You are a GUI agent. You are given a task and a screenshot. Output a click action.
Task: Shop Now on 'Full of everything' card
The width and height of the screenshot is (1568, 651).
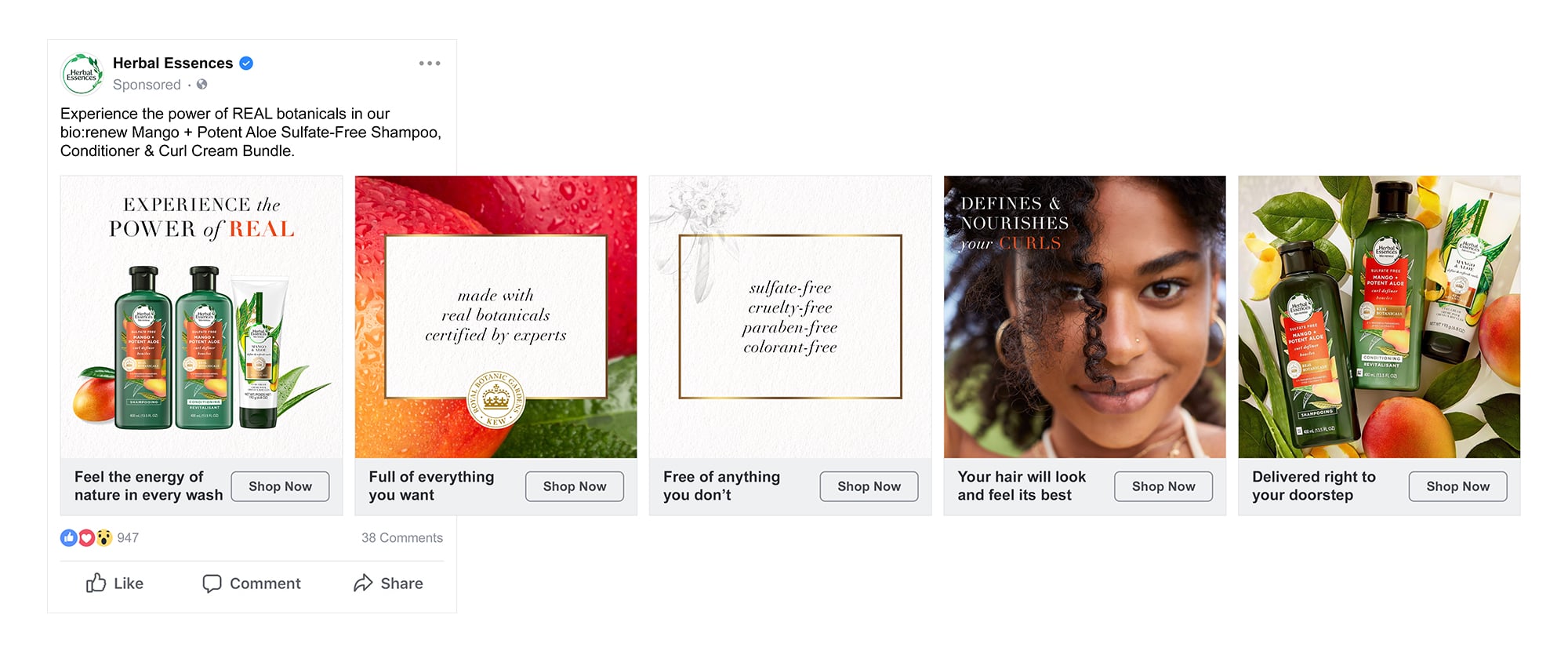coord(575,486)
